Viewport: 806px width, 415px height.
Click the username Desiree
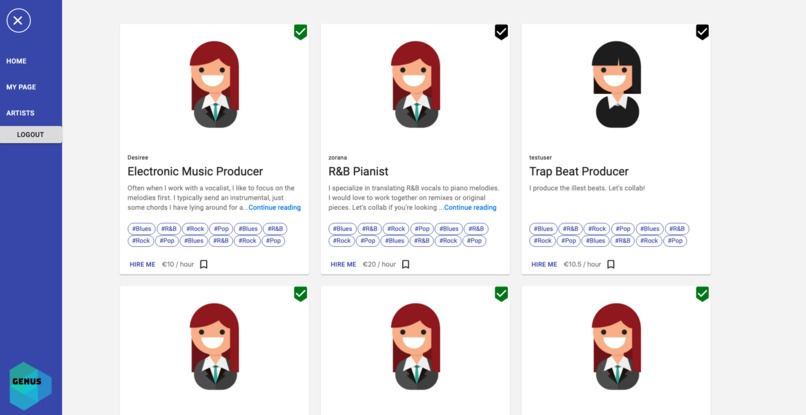tap(138, 158)
